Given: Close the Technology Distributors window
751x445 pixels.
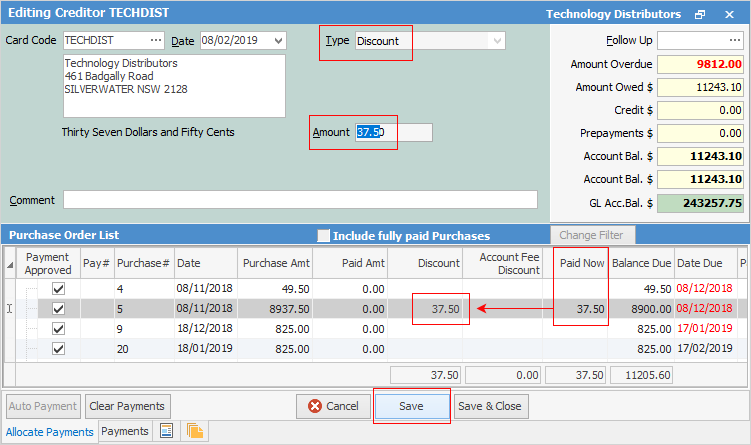Looking at the screenshot, I should coord(729,15).
